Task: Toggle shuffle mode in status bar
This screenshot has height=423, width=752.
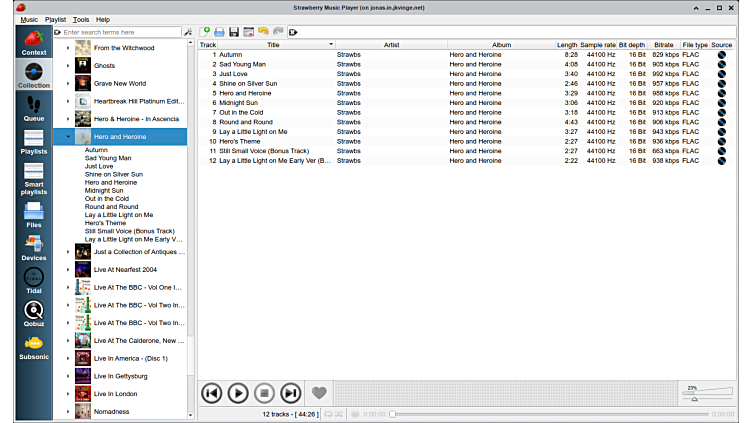Action: pos(341,414)
